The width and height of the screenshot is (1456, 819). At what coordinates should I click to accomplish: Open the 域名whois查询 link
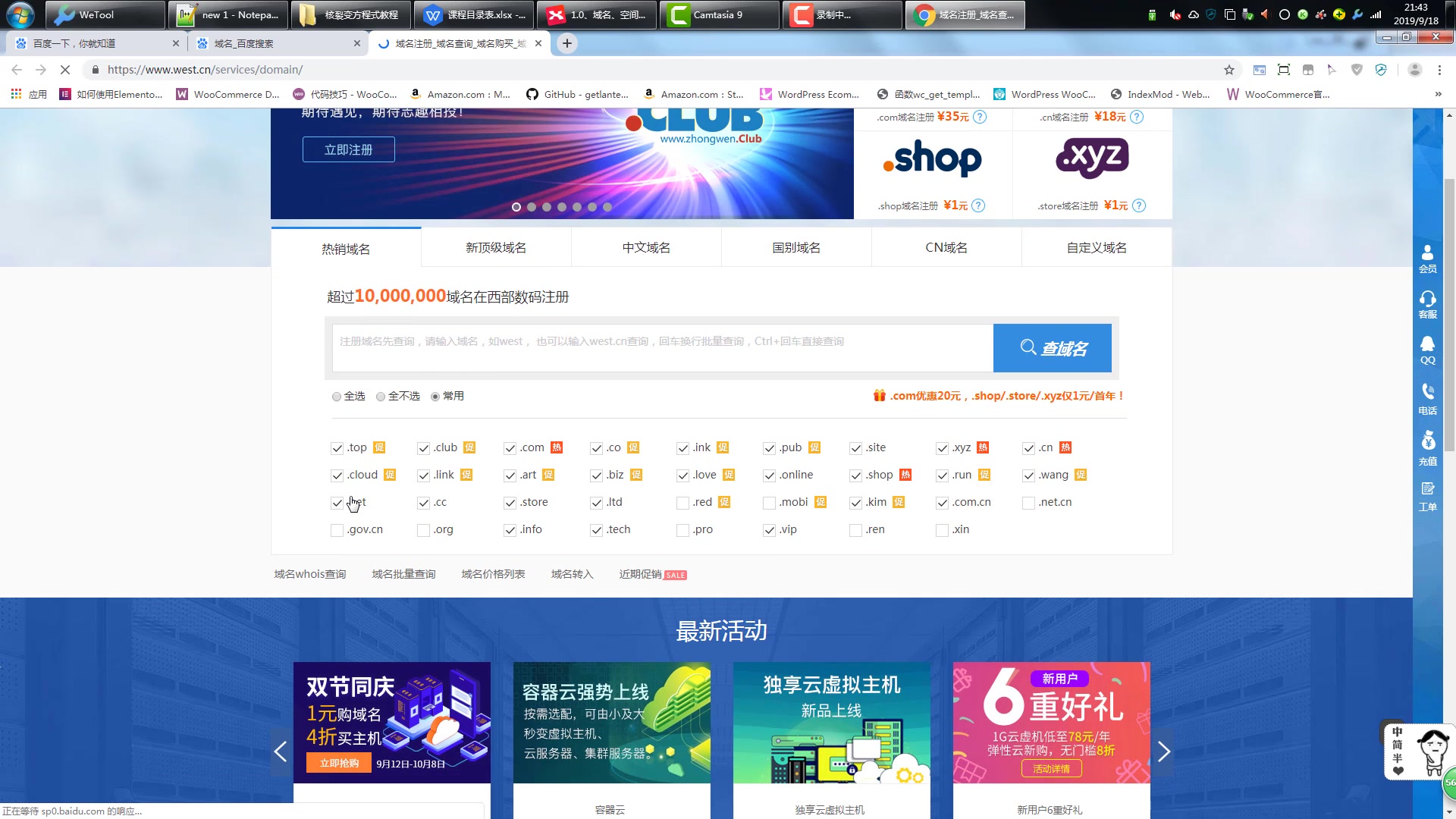pos(309,574)
